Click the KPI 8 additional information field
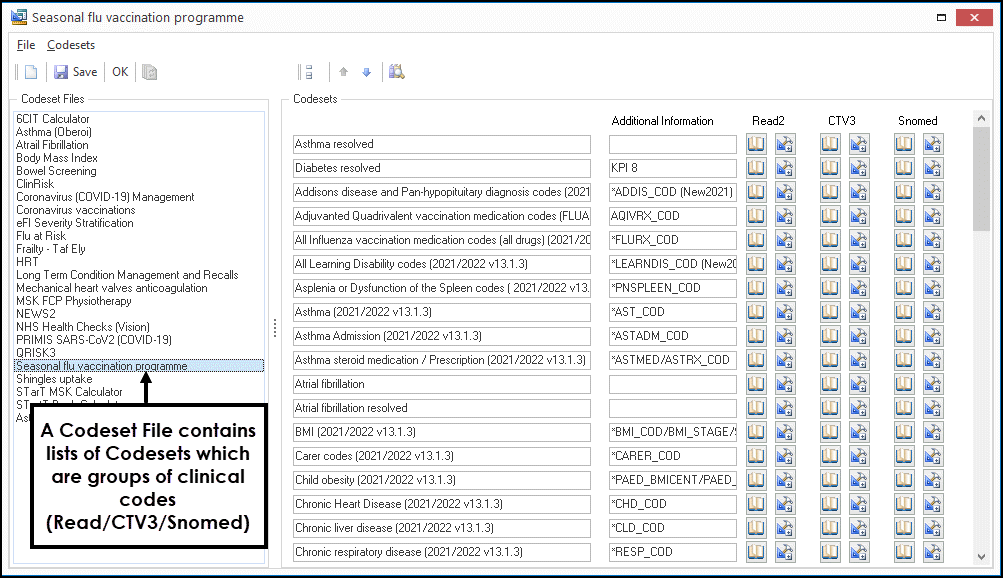Image resolution: width=1003 pixels, height=578 pixels. click(672, 168)
